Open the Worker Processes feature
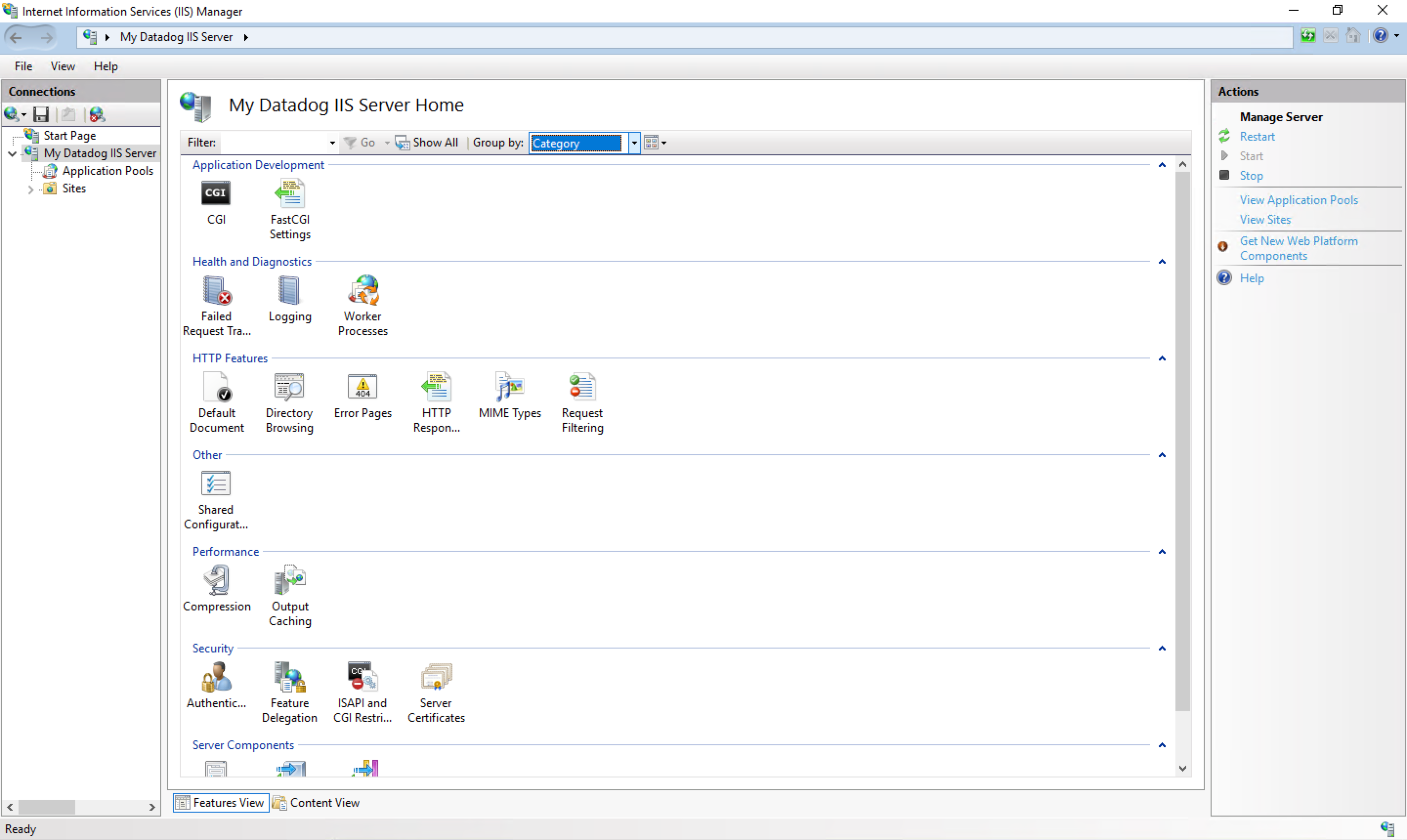Image resolution: width=1407 pixels, height=840 pixels. 363,291
